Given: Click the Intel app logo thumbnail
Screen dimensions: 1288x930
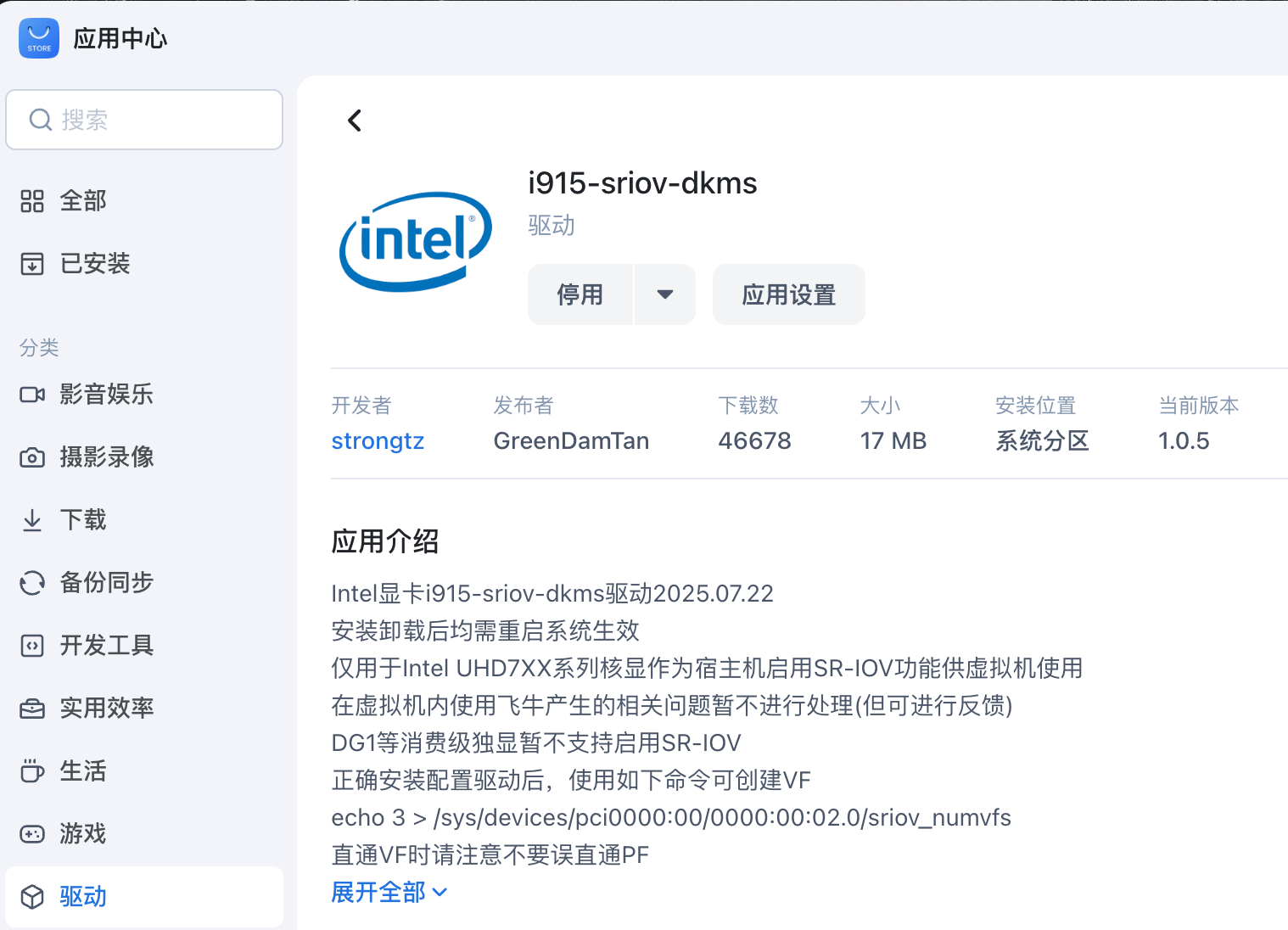Looking at the screenshot, I should (x=416, y=241).
